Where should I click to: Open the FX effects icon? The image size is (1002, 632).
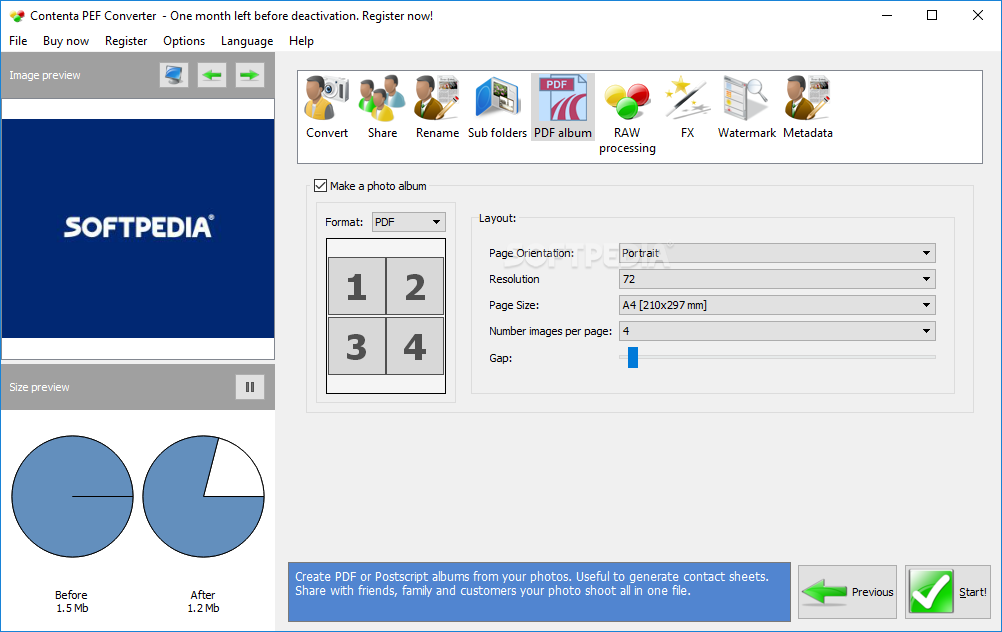coord(687,107)
